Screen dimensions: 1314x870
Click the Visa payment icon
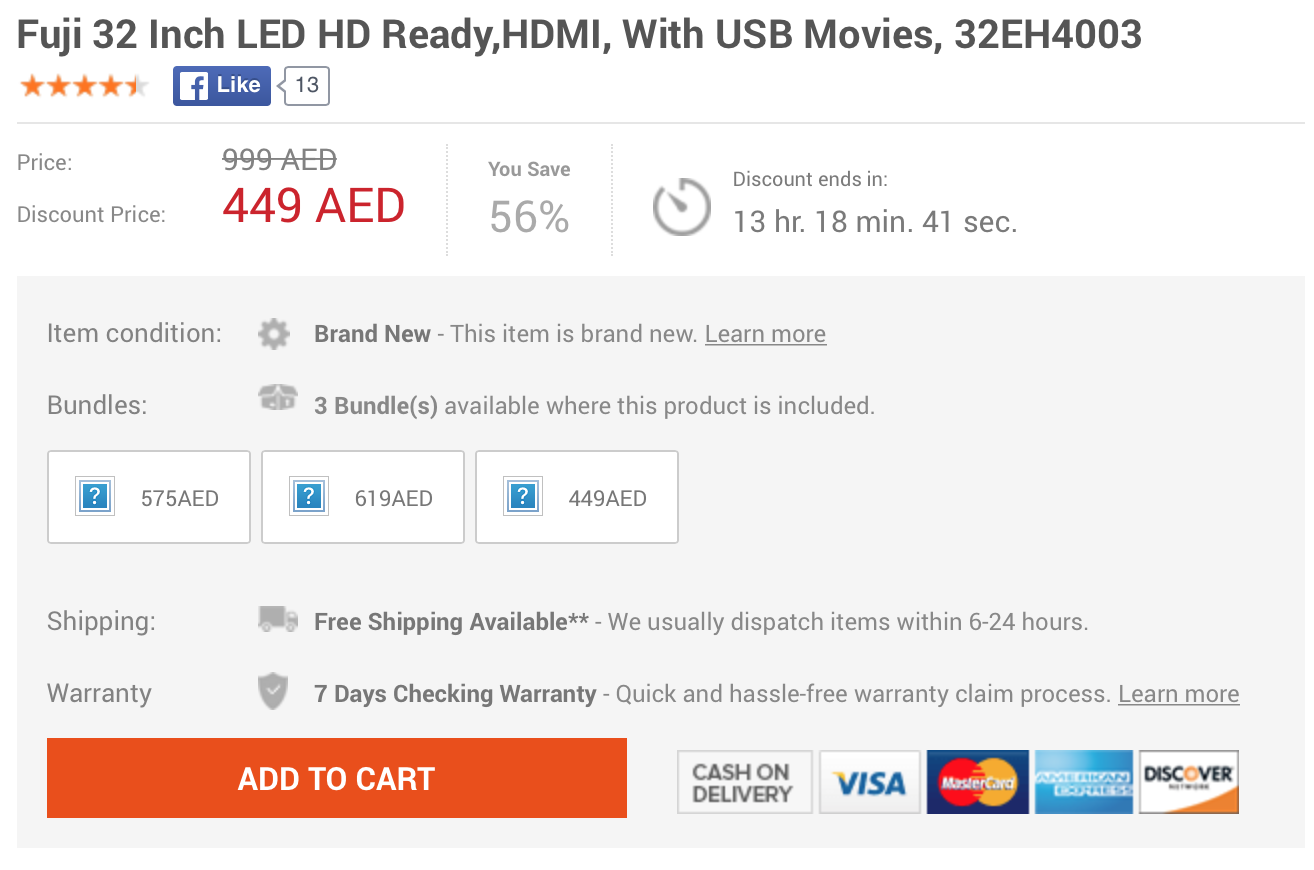click(870, 782)
